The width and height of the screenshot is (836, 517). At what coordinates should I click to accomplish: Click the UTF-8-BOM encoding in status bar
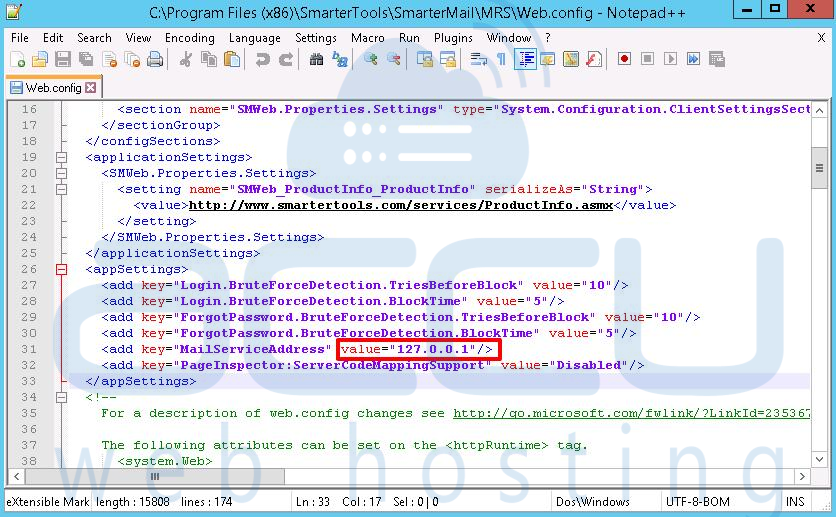point(697,502)
